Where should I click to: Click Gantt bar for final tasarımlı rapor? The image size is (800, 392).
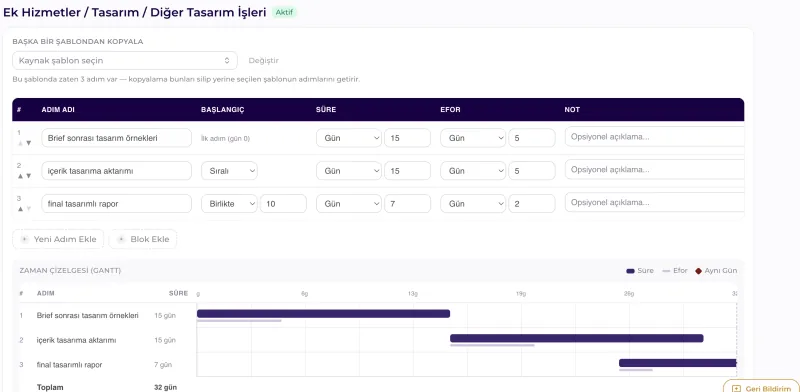point(678,363)
